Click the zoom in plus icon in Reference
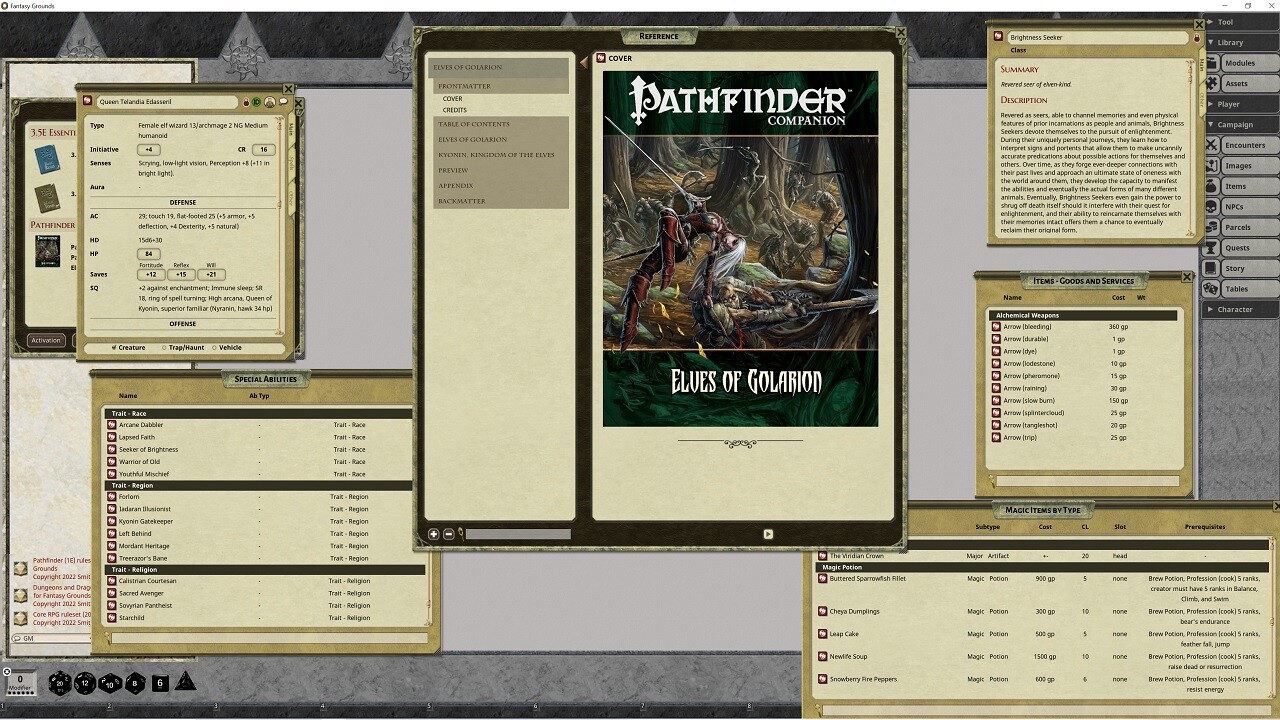1280x720 pixels. (x=434, y=534)
